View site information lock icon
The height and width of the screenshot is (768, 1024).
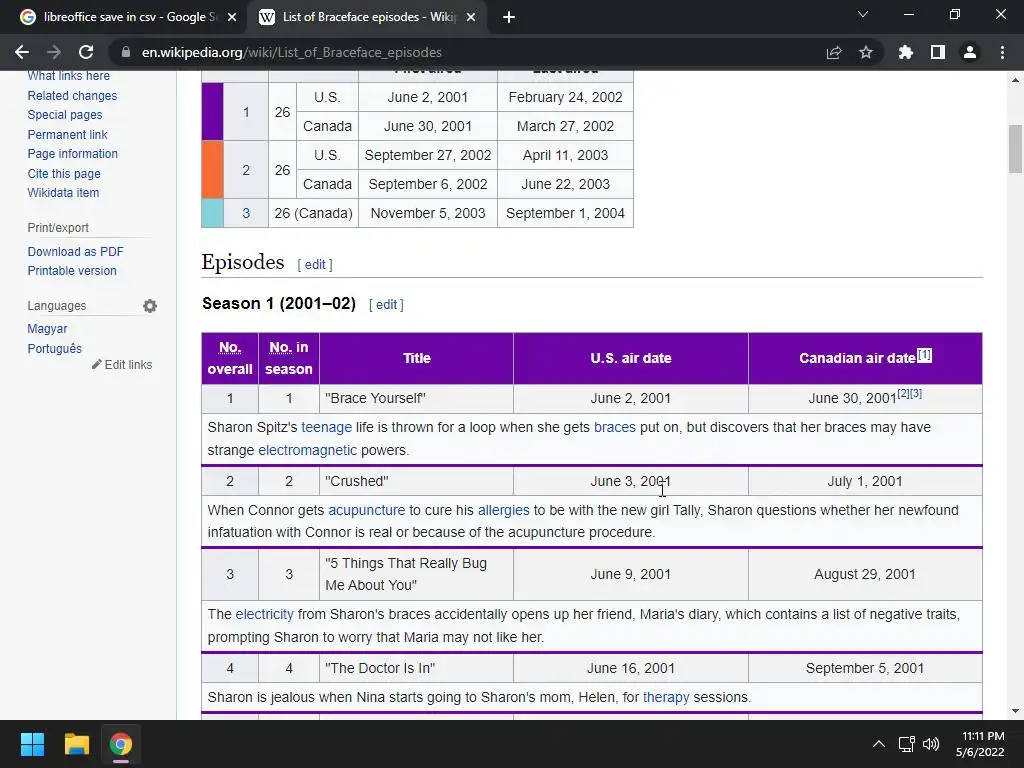pyautogui.click(x=126, y=52)
